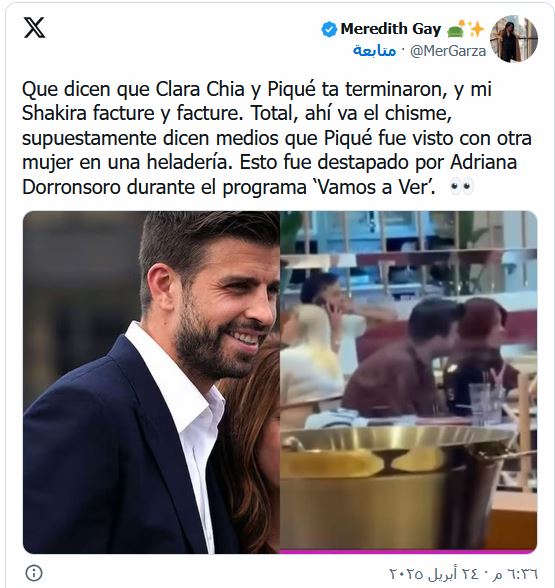Click the green couch emoji after the name
The height and width of the screenshot is (588, 555).
(x=456, y=30)
